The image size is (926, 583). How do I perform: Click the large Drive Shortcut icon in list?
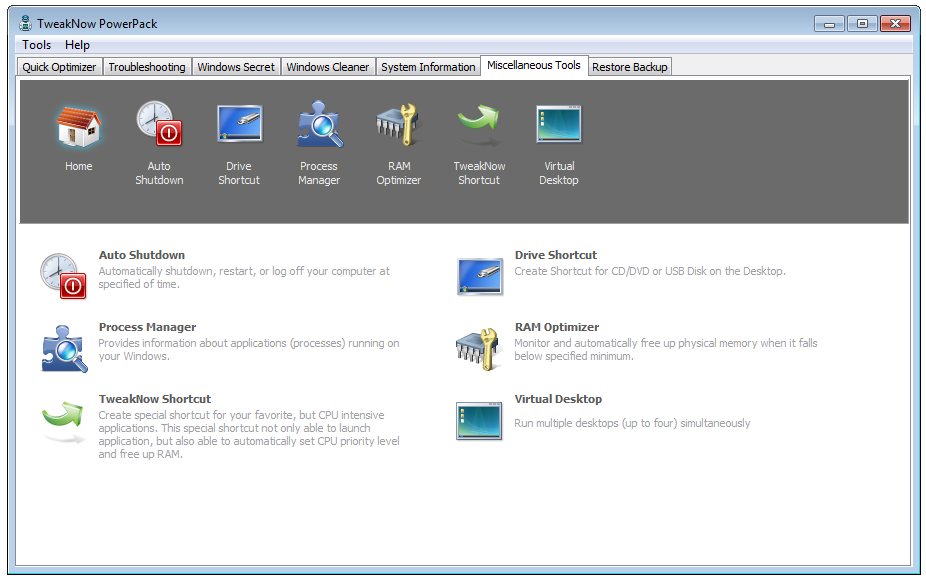coord(480,276)
